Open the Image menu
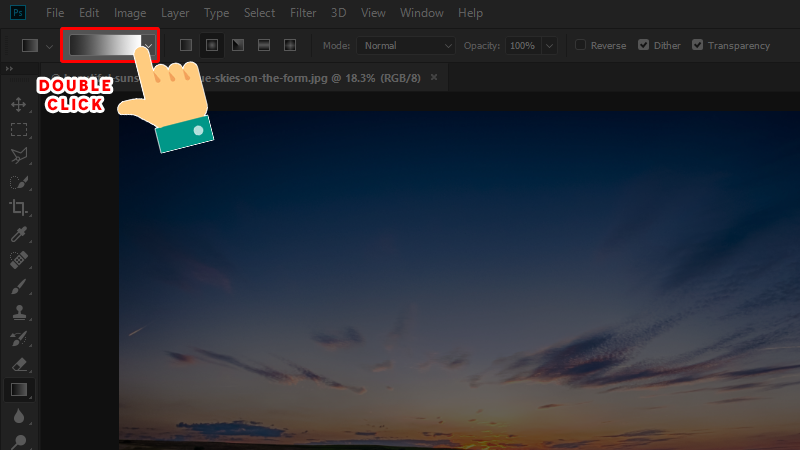The image size is (800, 450). (x=130, y=13)
